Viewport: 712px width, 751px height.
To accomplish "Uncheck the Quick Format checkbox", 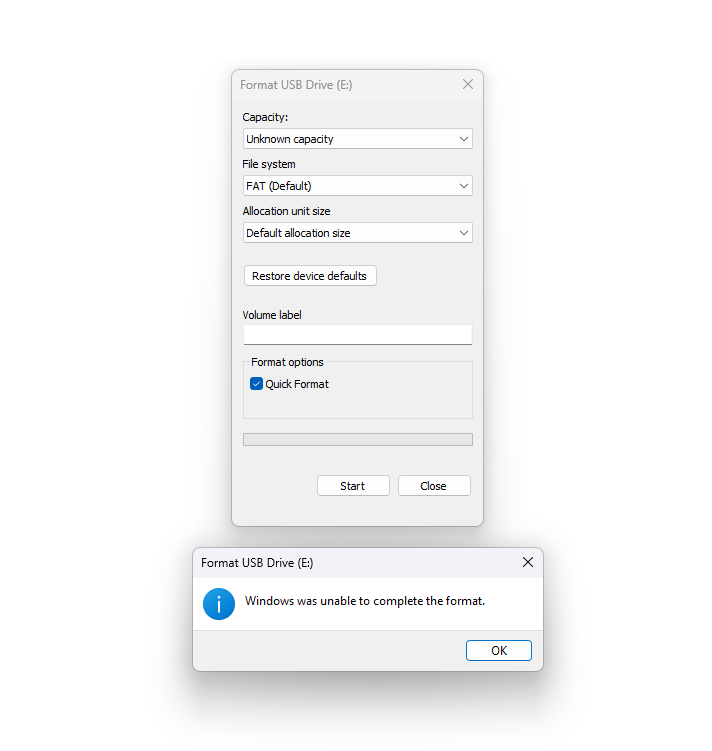I will [257, 384].
